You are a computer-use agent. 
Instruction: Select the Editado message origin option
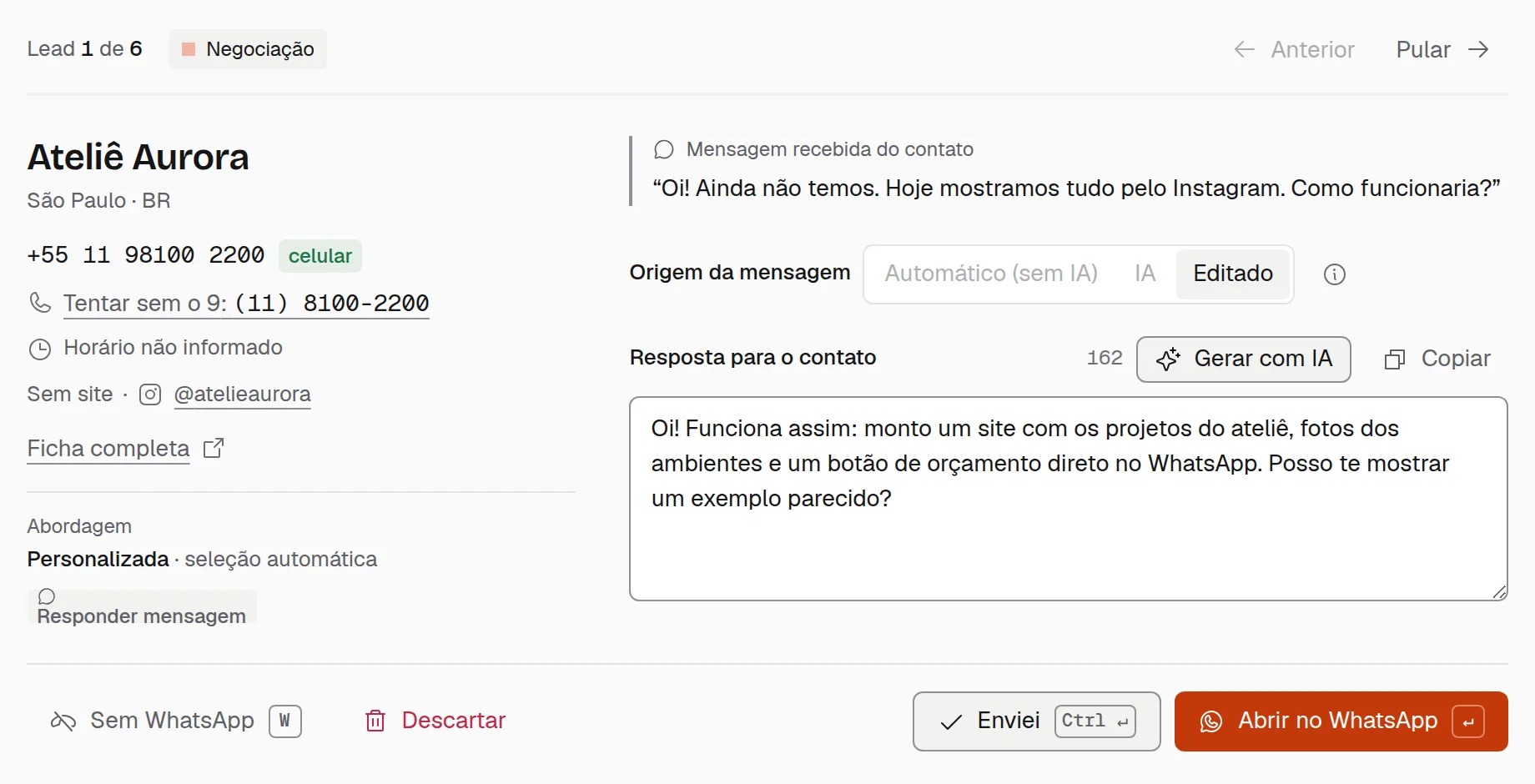click(x=1233, y=274)
